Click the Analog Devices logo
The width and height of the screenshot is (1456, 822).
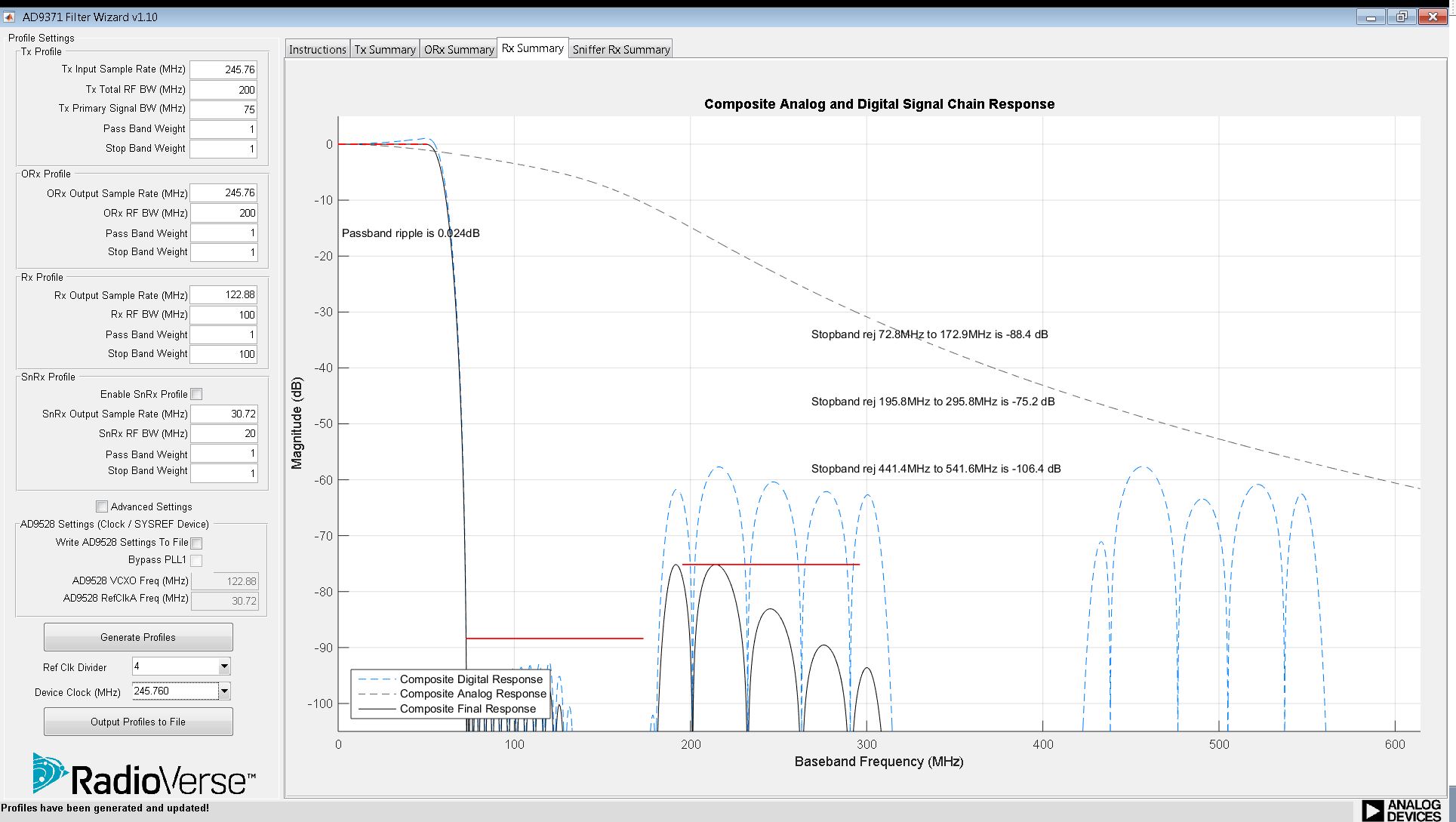pyautogui.click(x=1402, y=811)
